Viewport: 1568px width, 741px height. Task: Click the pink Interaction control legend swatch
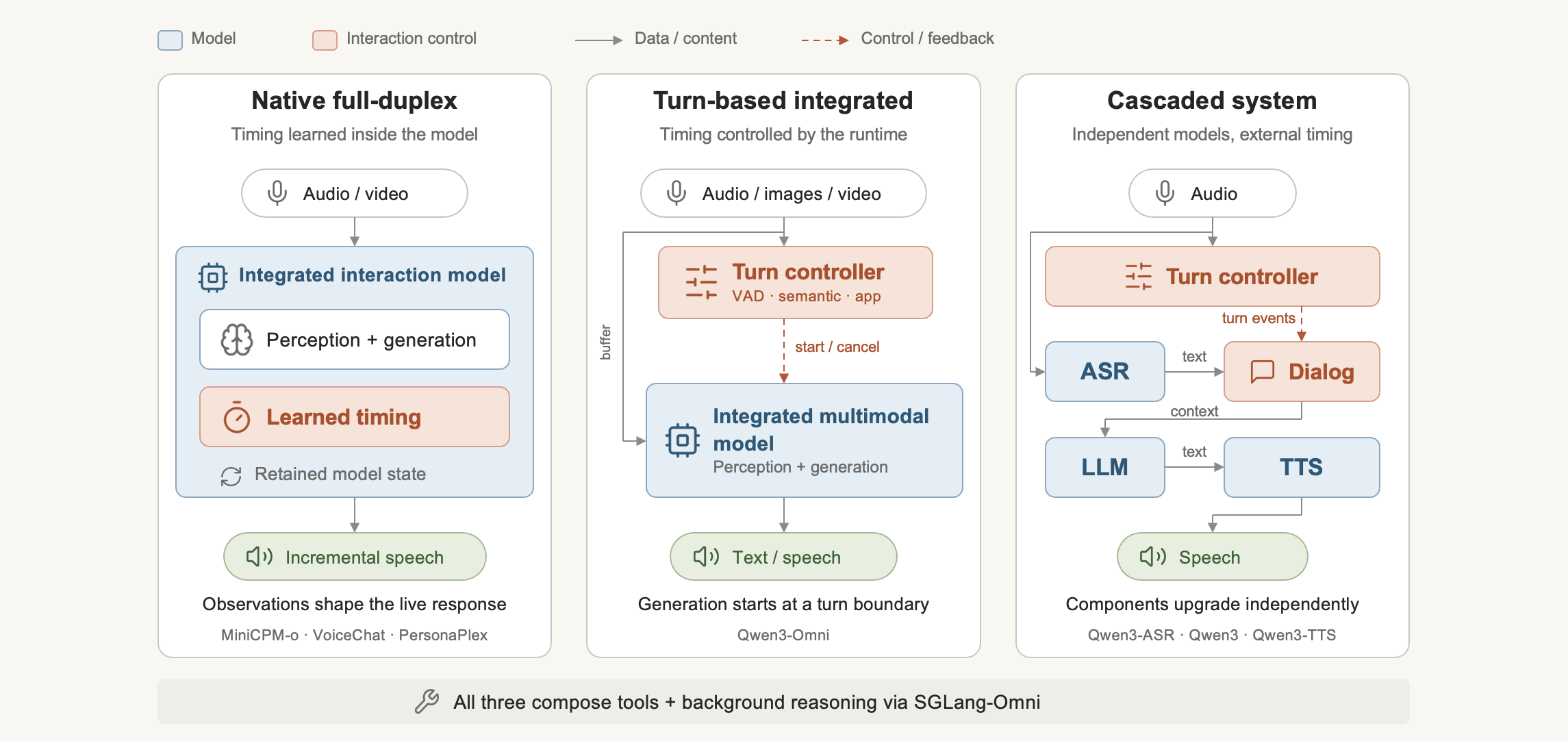(325, 40)
